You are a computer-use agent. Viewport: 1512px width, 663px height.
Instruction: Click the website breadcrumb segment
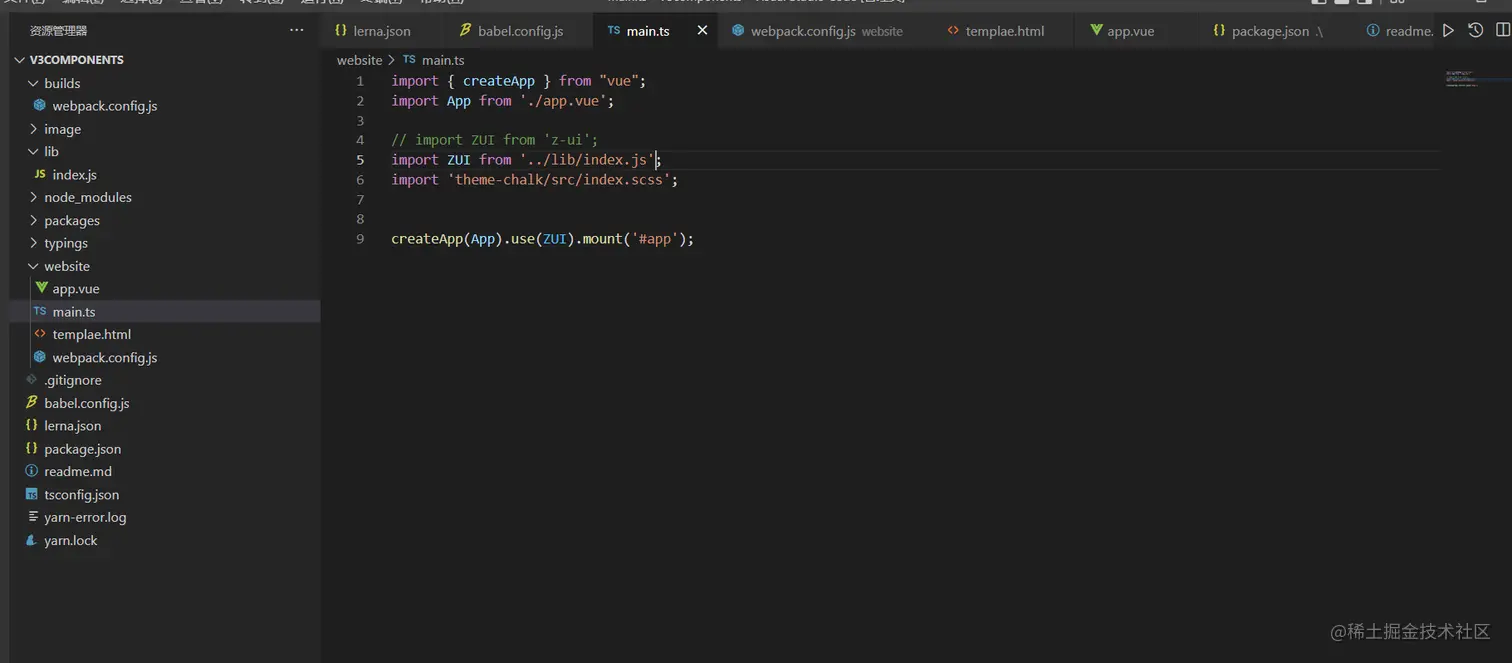[x=359, y=60]
